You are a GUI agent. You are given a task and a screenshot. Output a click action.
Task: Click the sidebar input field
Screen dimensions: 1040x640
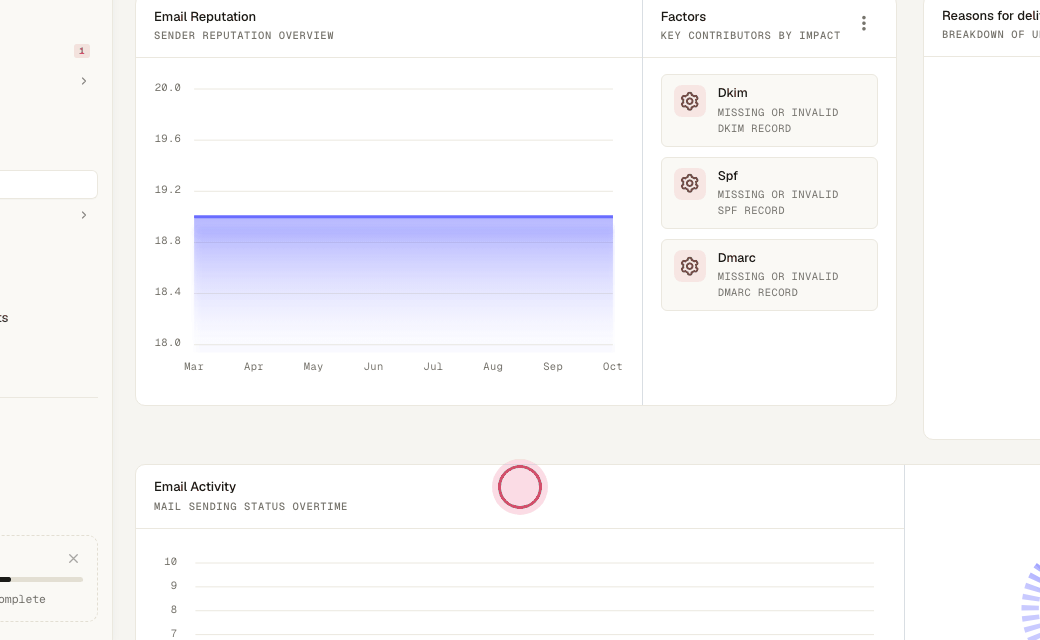click(48, 184)
